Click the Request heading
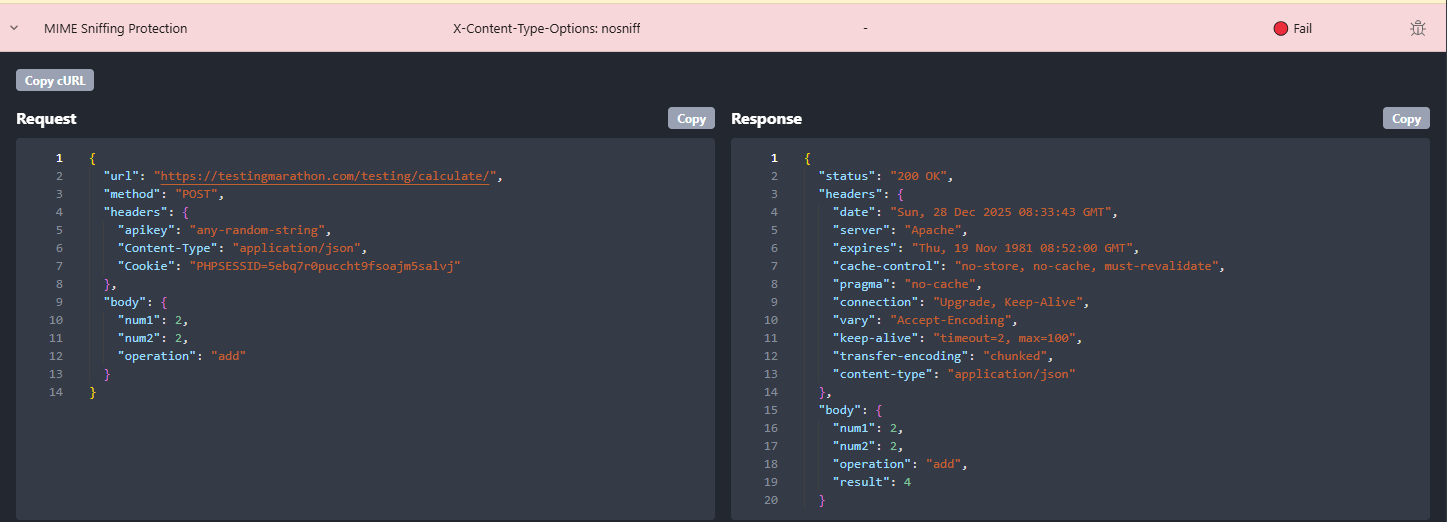The image size is (1447, 522). pyautogui.click(x=46, y=119)
